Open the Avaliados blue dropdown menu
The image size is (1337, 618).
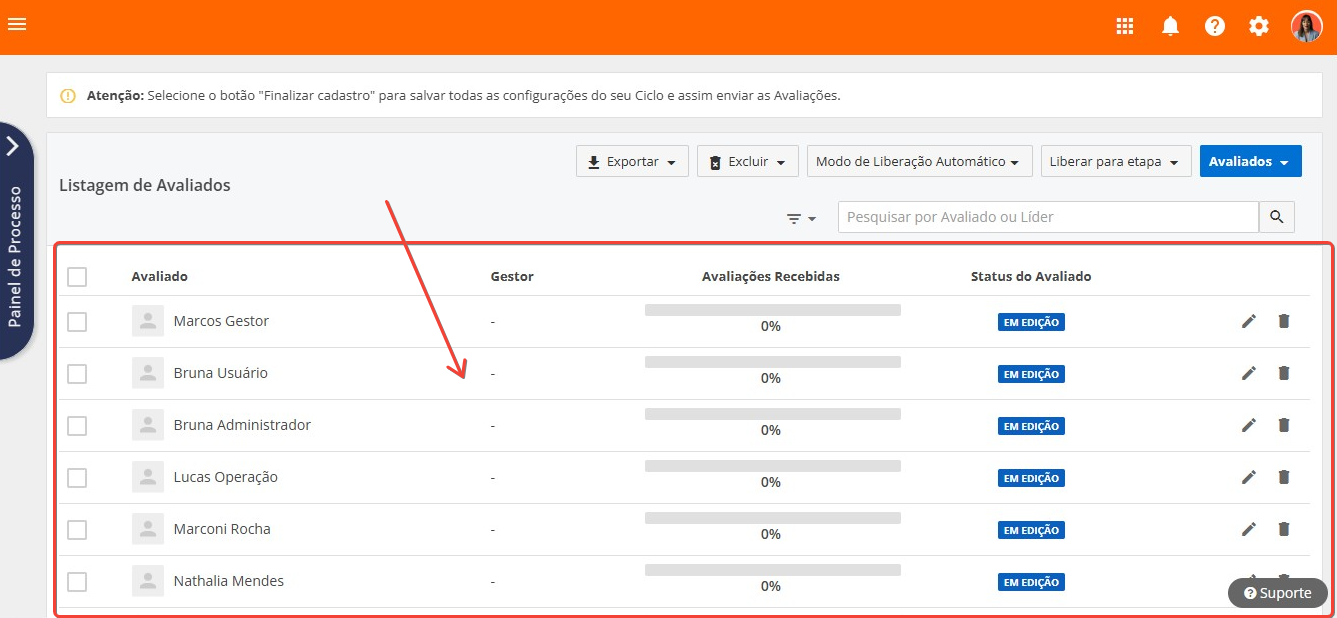point(1250,162)
